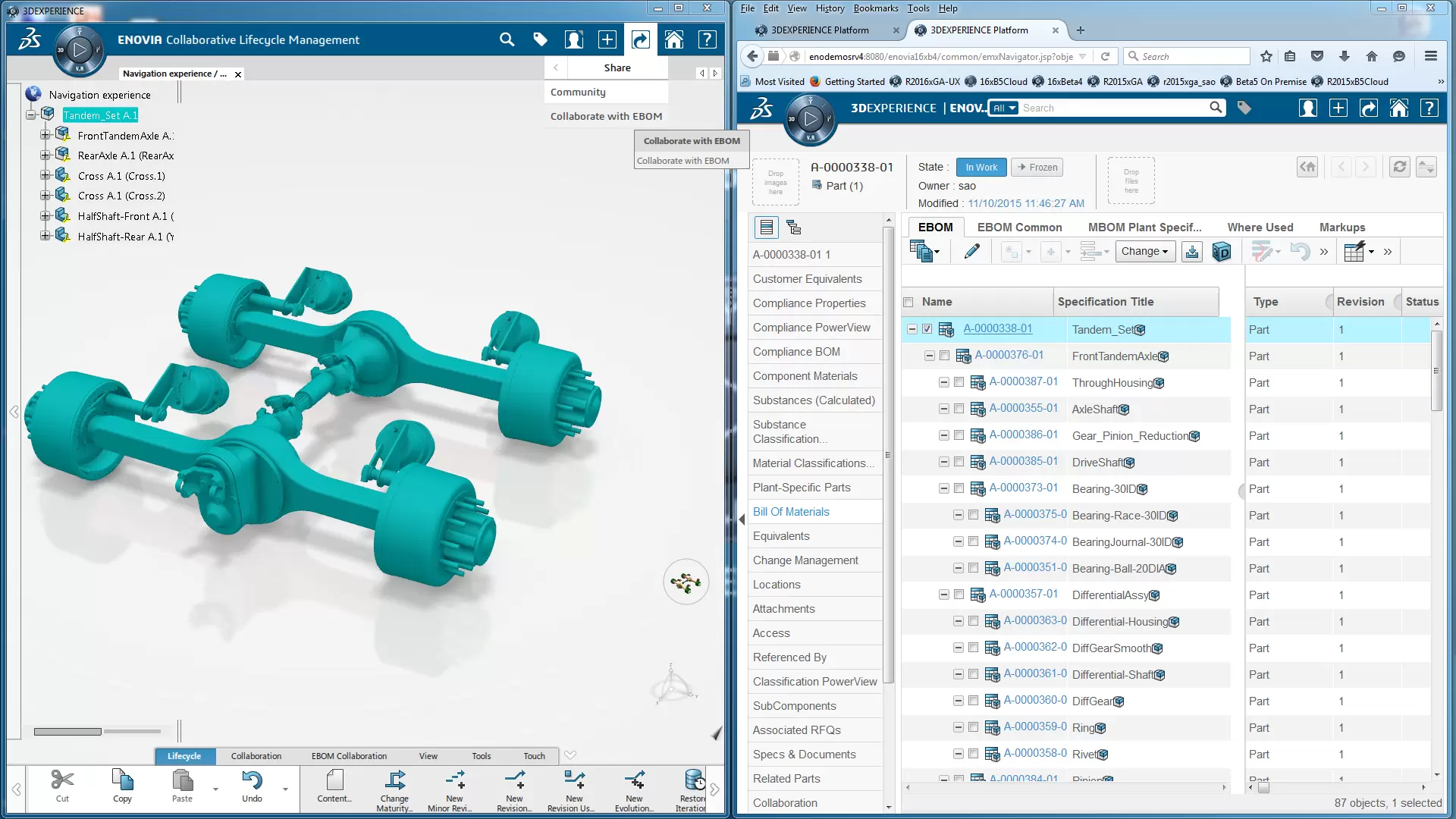The width and height of the screenshot is (1456, 819).
Task: Click the horizontal slider below the tree
Action: point(67,732)
